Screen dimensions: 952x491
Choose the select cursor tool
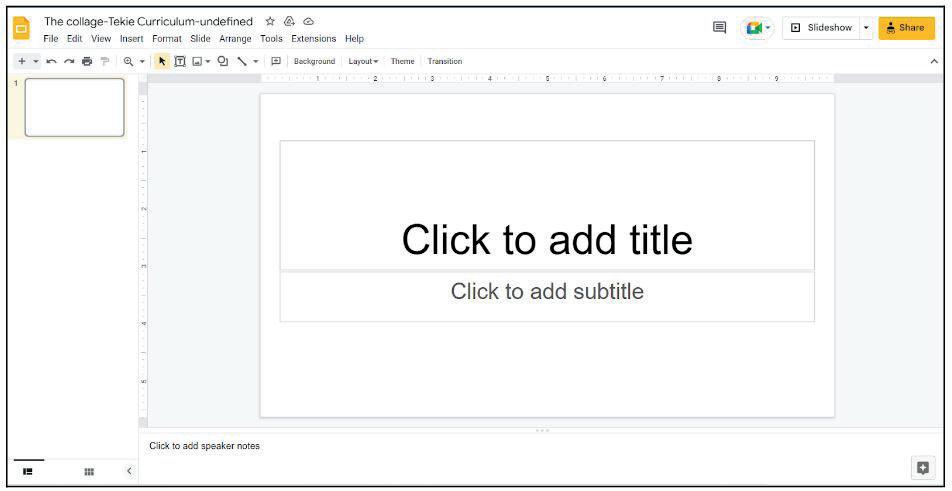pyautogui.click(x=162, y=61)
